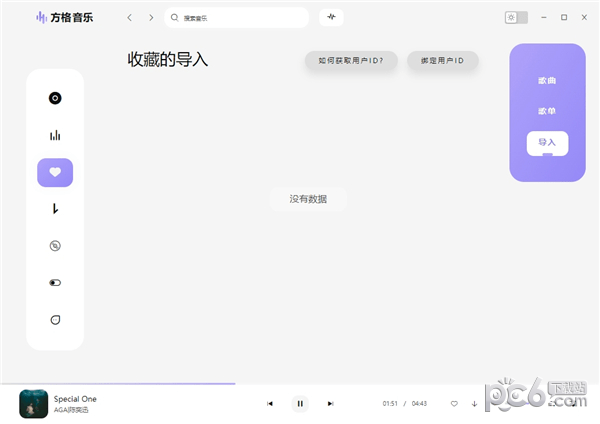Click the 绑定用户ID button

point(443,61)
